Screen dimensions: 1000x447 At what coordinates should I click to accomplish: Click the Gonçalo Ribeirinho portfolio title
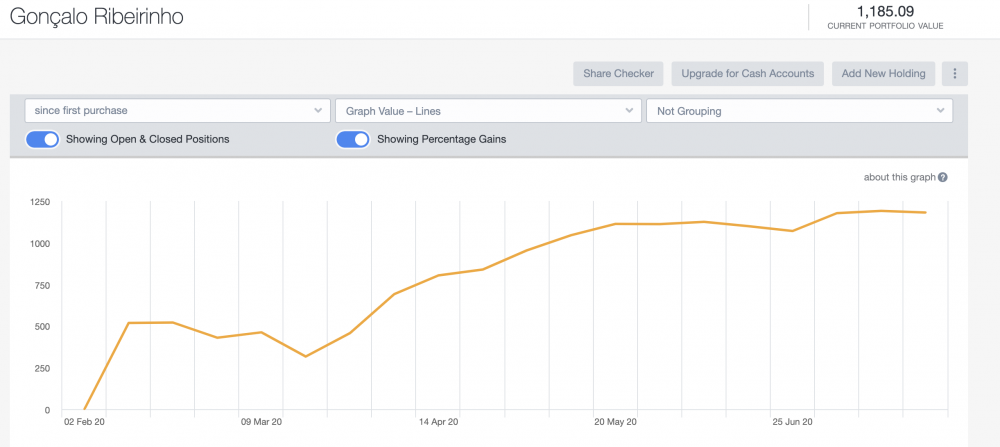pos(96,18)
